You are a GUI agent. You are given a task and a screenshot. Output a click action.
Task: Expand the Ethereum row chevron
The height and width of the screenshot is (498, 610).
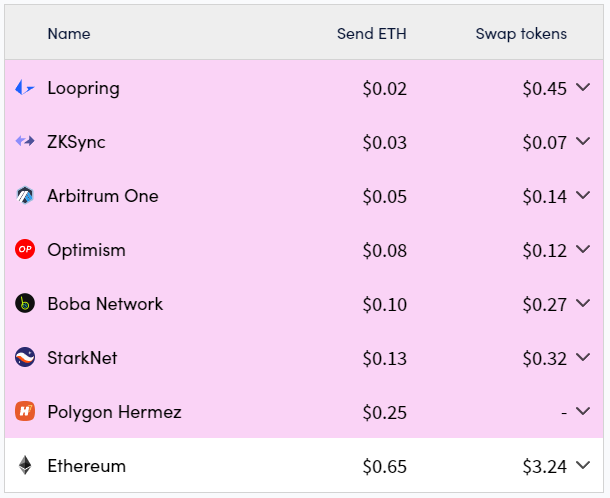coord(583,465)
